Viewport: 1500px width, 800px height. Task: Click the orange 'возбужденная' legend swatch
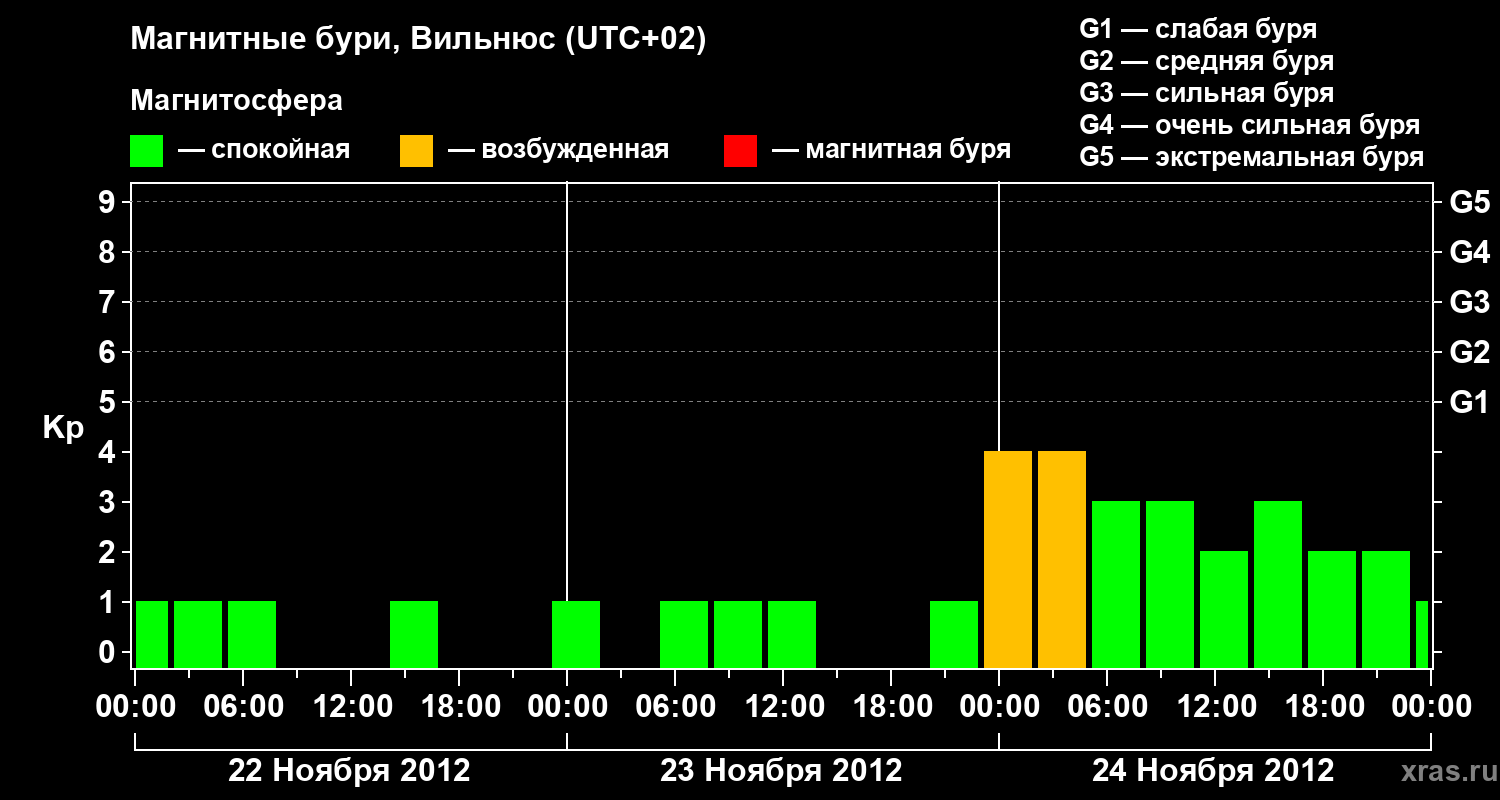click(x=417, y=151)
